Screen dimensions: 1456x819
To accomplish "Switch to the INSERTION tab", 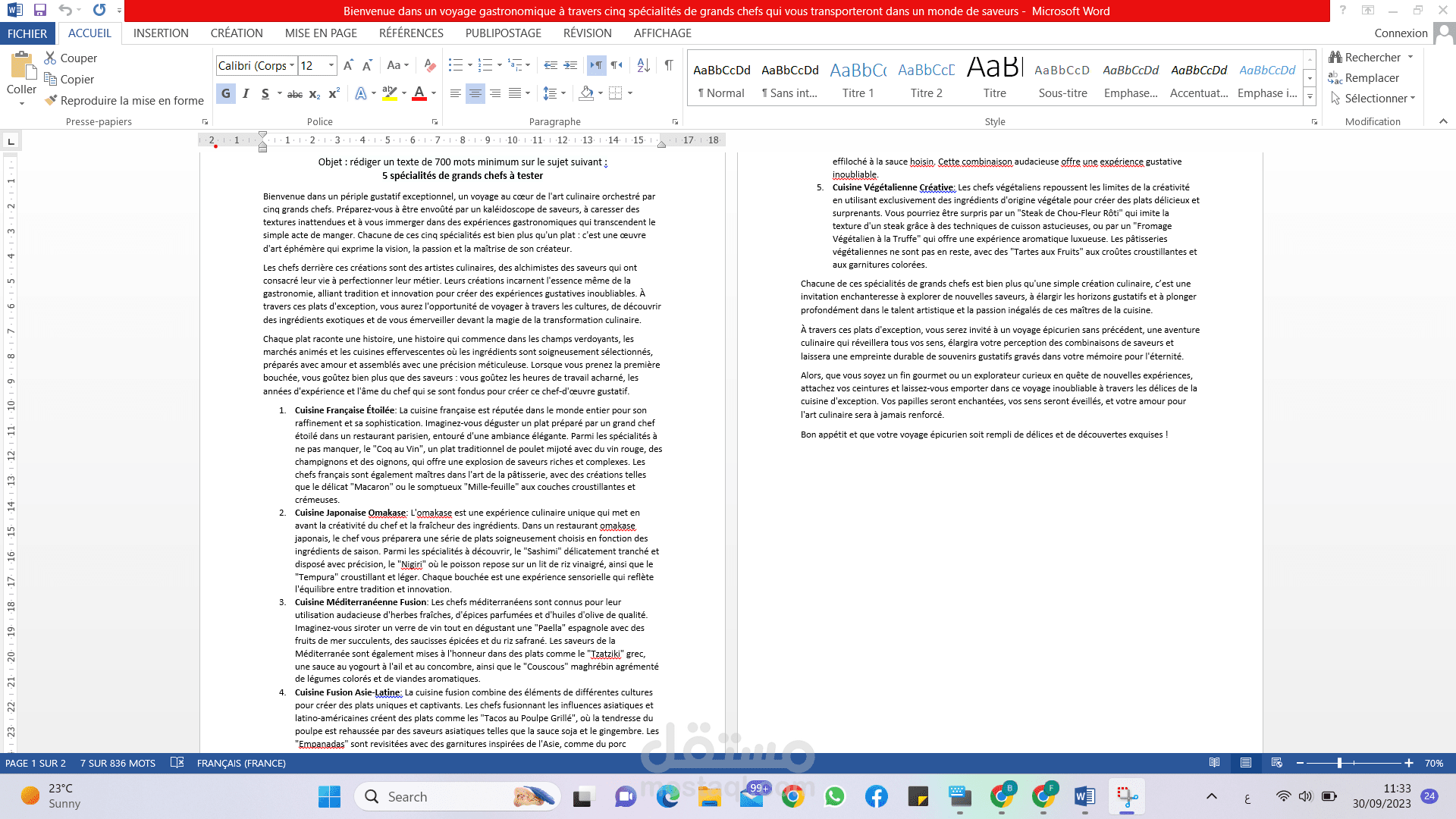I will 161,33.
